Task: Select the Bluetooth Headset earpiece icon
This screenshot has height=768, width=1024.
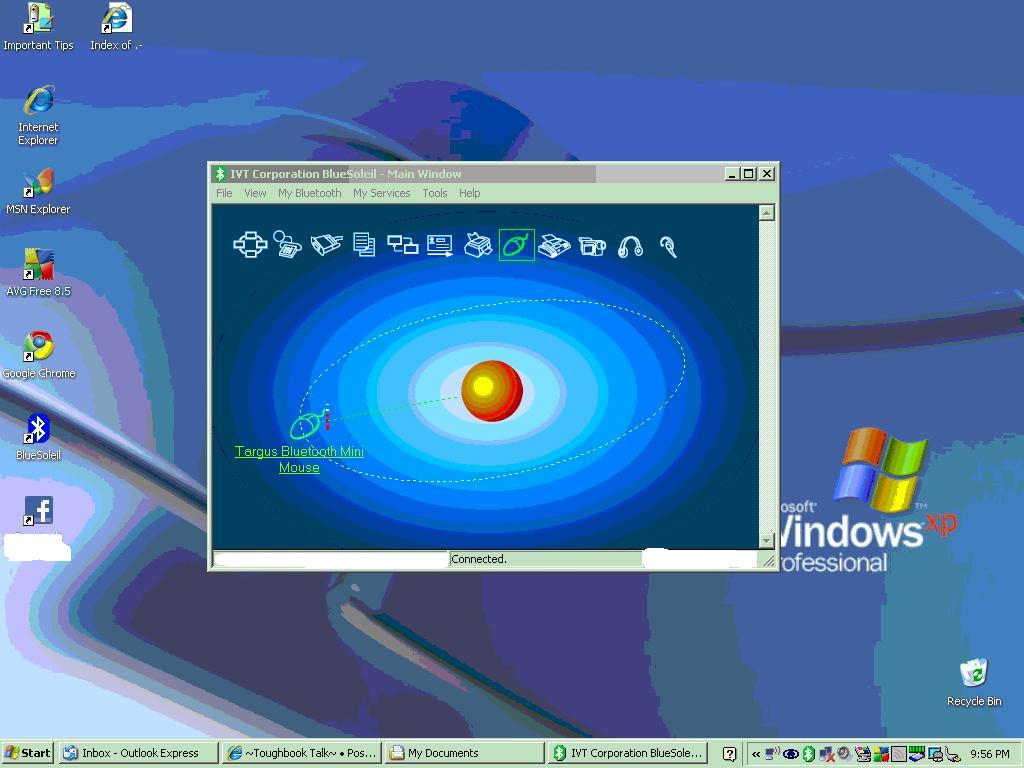Action: point(668,246)
